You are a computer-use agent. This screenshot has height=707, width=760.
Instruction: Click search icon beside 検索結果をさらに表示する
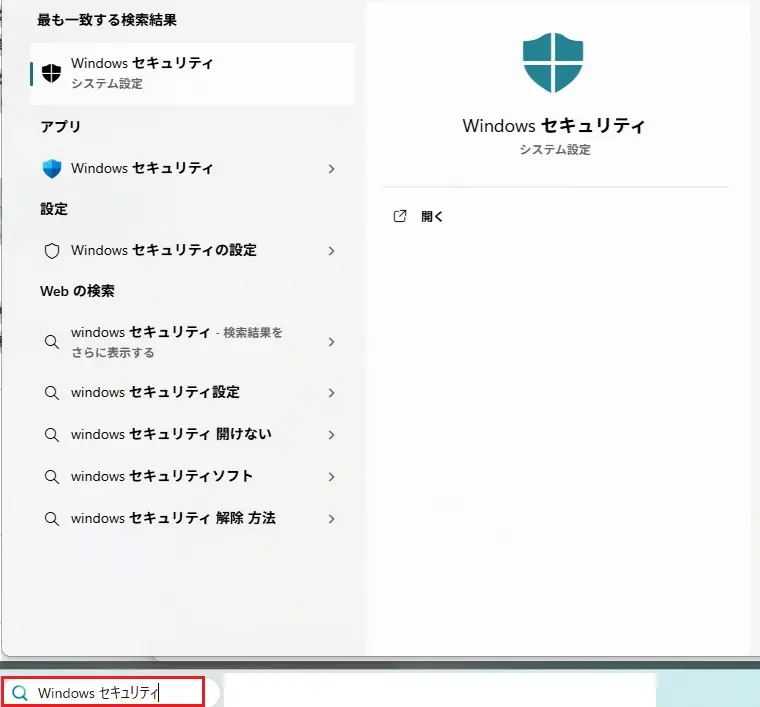coord(52,342)
